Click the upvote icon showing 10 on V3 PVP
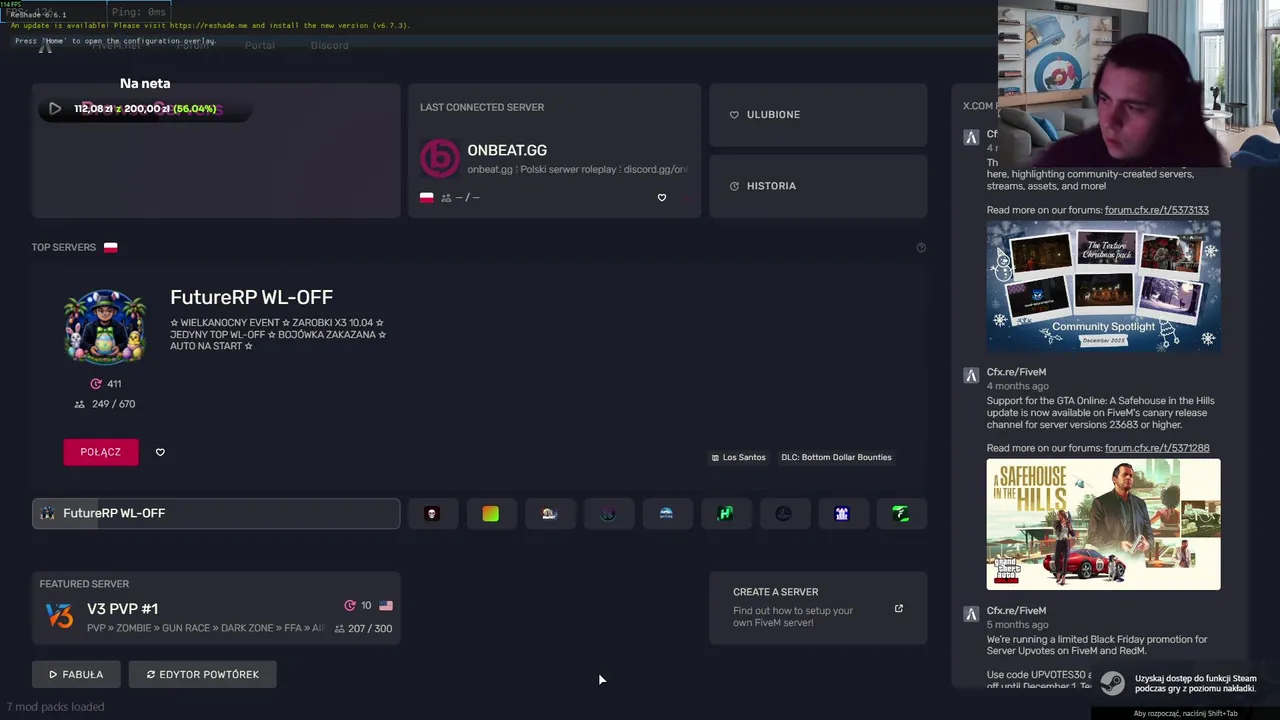The height and width of the screenshot is (720, 1280). tap(350, 606)
